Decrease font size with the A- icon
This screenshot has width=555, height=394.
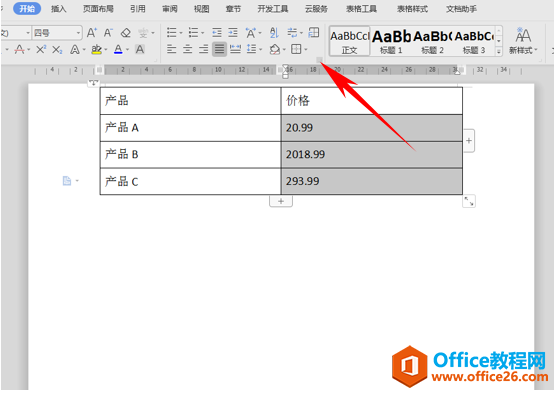pos(108,33)
